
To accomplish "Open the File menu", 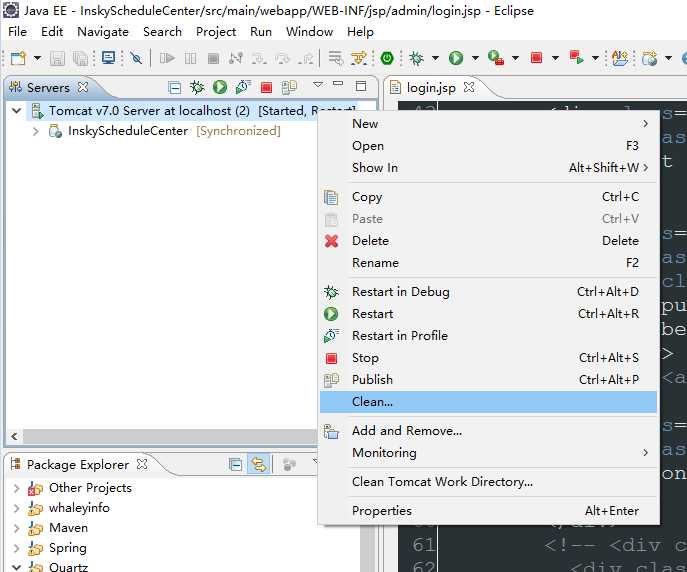I will (18, 32).
